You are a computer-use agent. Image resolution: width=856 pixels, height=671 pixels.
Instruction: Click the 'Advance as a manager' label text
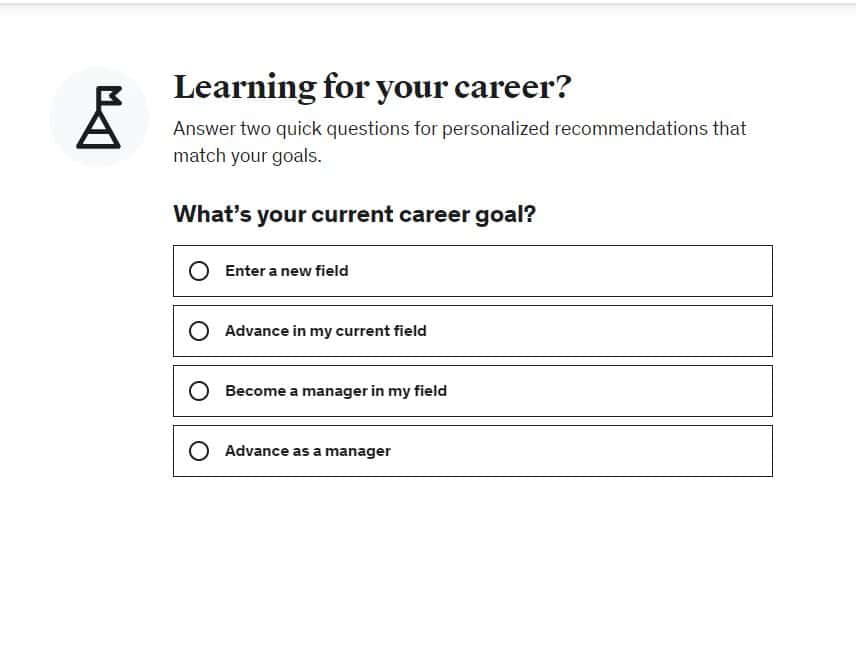308,451
